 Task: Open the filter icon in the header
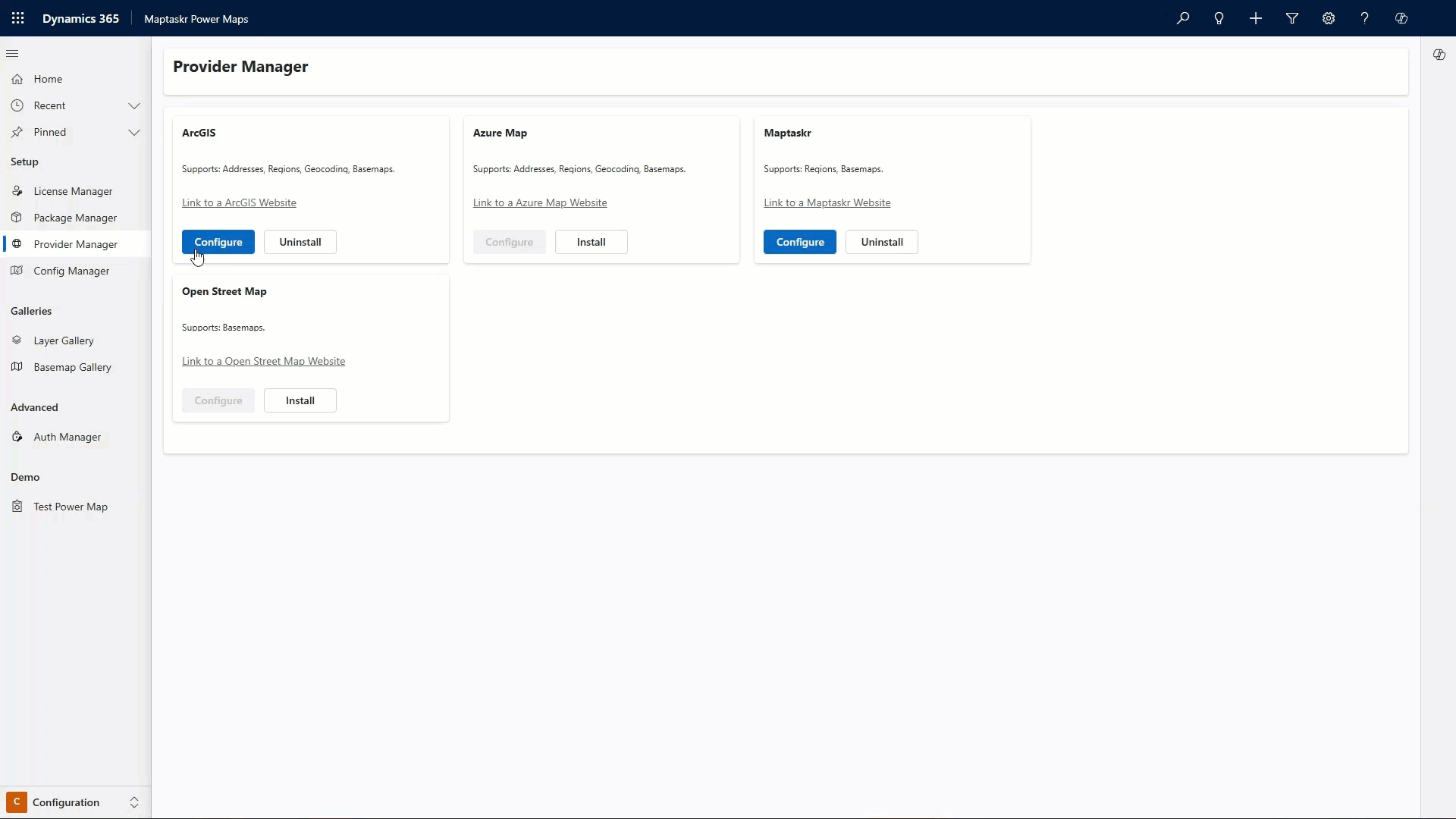[1292, 18]
